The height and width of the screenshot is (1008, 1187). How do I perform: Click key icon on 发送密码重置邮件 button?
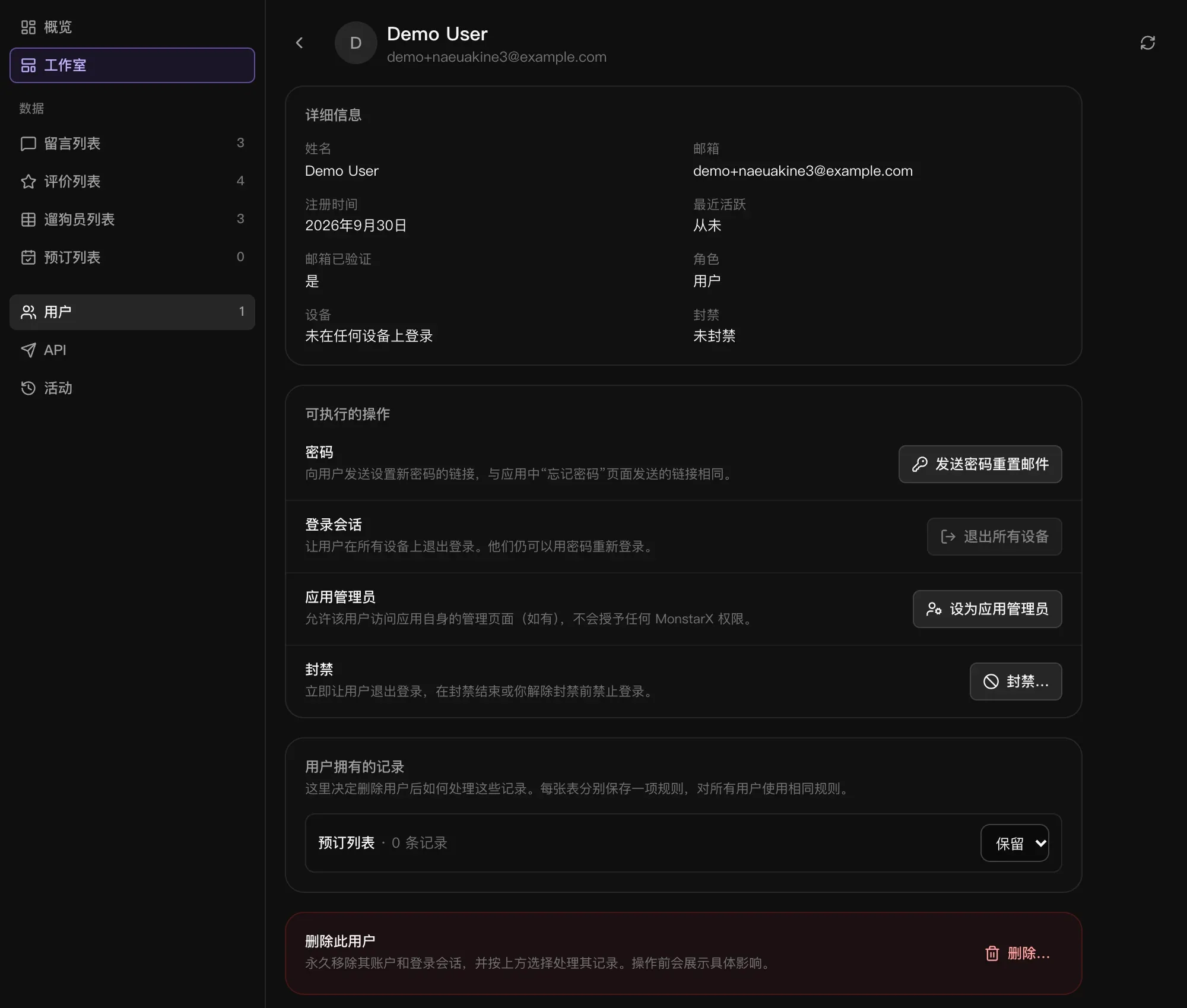coord(919,464)
